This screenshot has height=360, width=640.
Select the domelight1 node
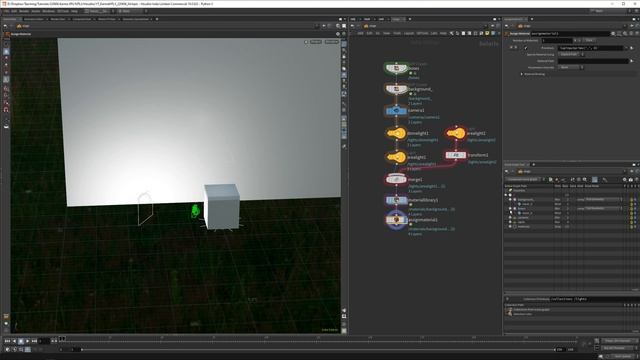[396, 133]
